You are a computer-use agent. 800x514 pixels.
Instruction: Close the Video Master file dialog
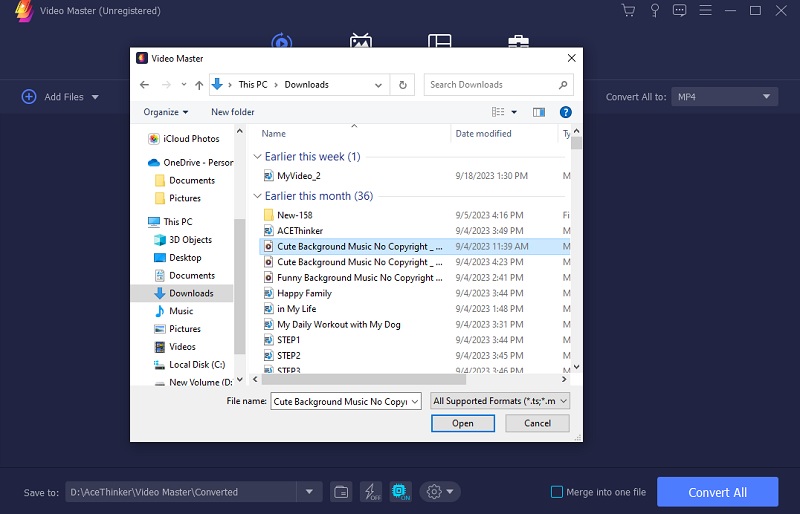[571, 58]
